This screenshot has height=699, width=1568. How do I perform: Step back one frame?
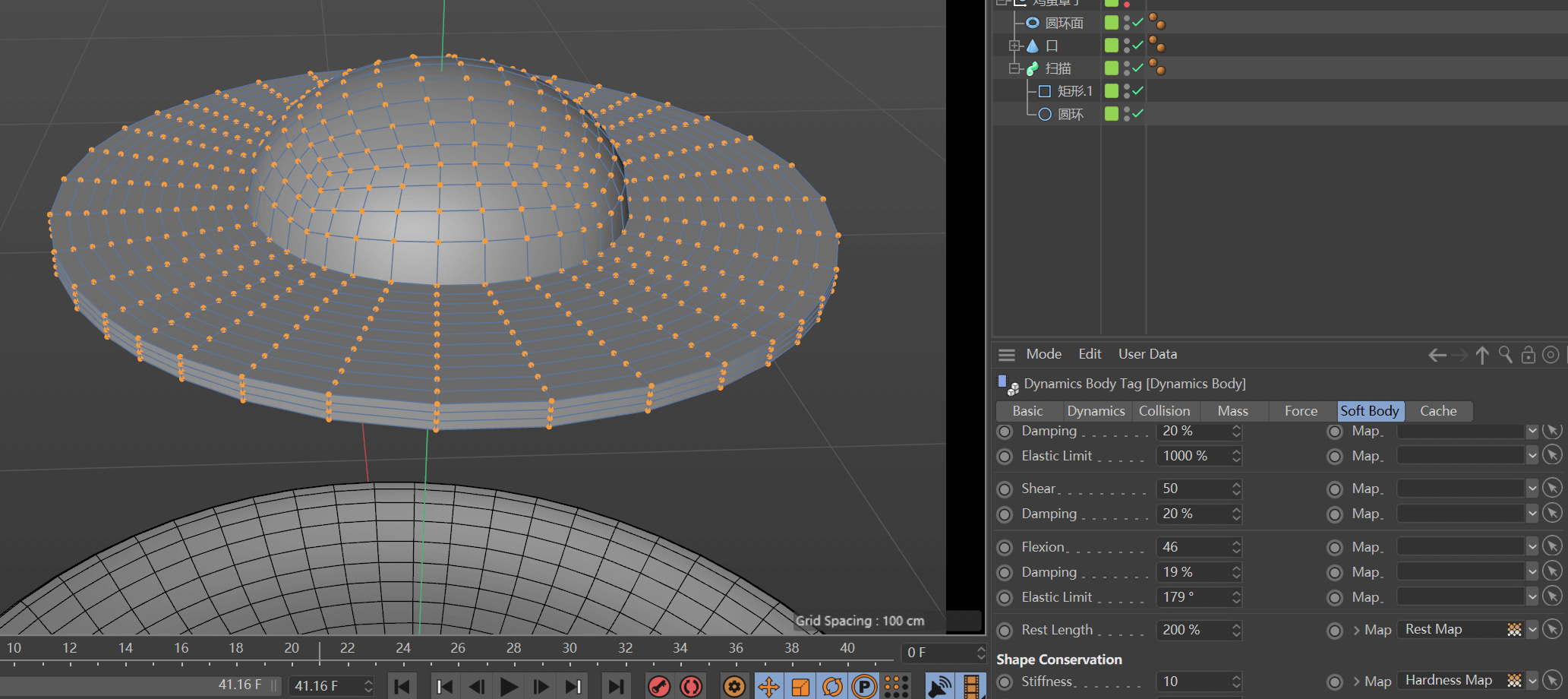point(477,687)
